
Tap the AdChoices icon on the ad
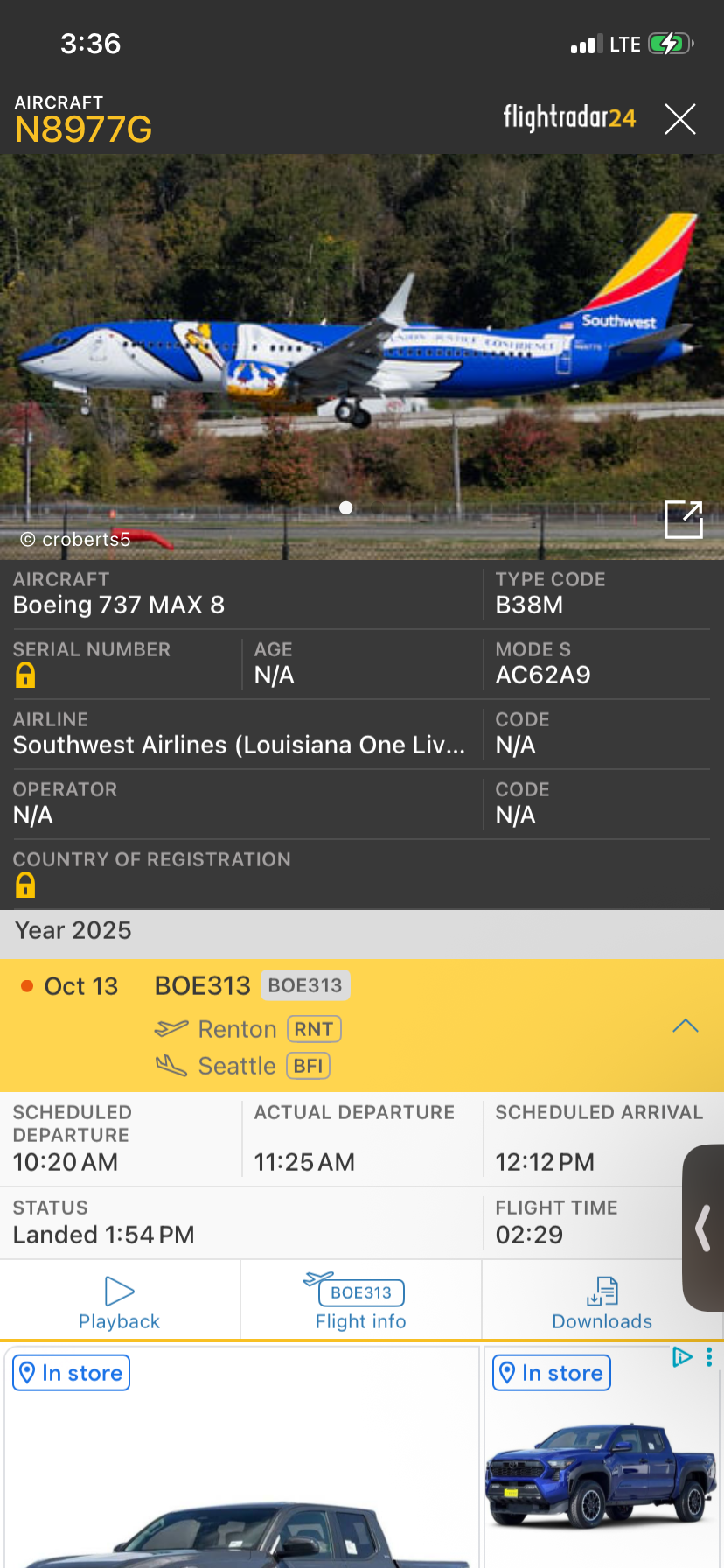pos(681,1357)
